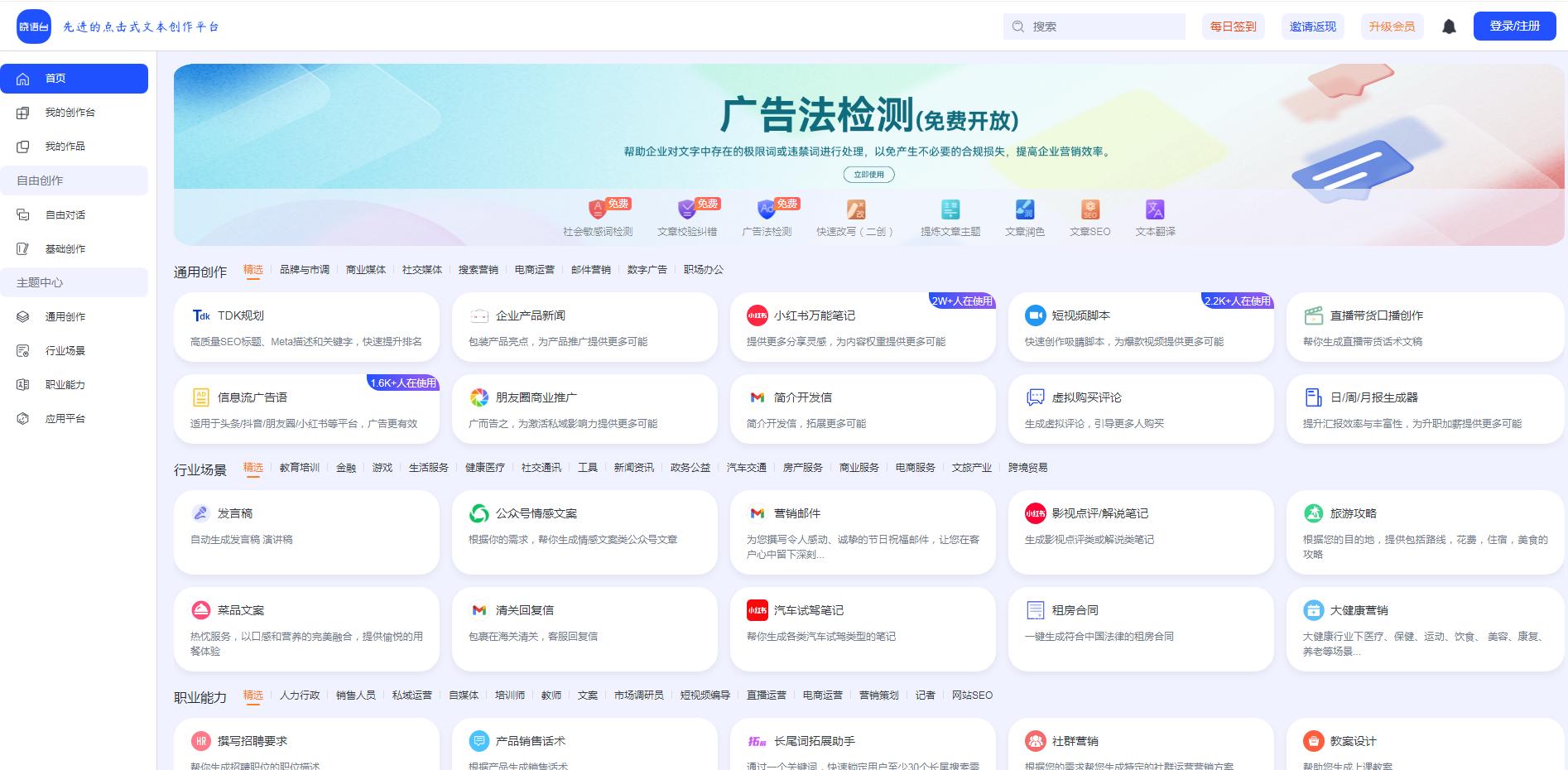The width and height of the screenshot is (1568, 770).
Task: Open the 提炼文章主题 tool icon
Action: click(x=950, y=209)
